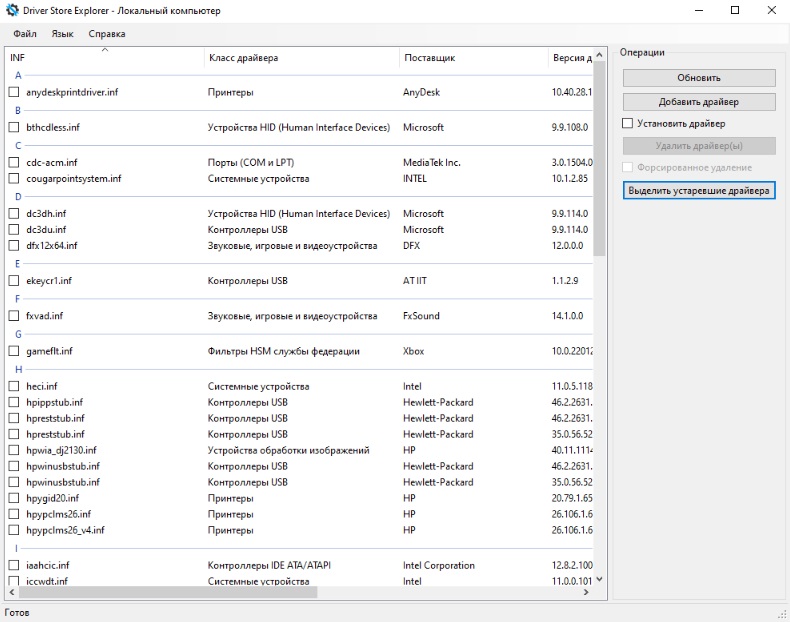790x622 pixels.
Task: Click the Driver Store Explorer app icon
Action: pyautogui.click(x=13, y=11)
